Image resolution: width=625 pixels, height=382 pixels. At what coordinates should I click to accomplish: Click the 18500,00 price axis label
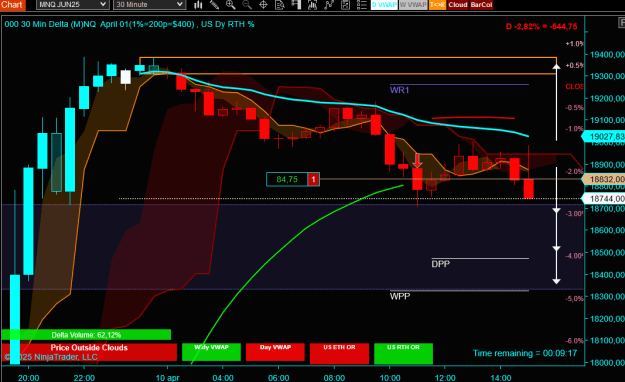pyautogui.click(x=607, y=252)
